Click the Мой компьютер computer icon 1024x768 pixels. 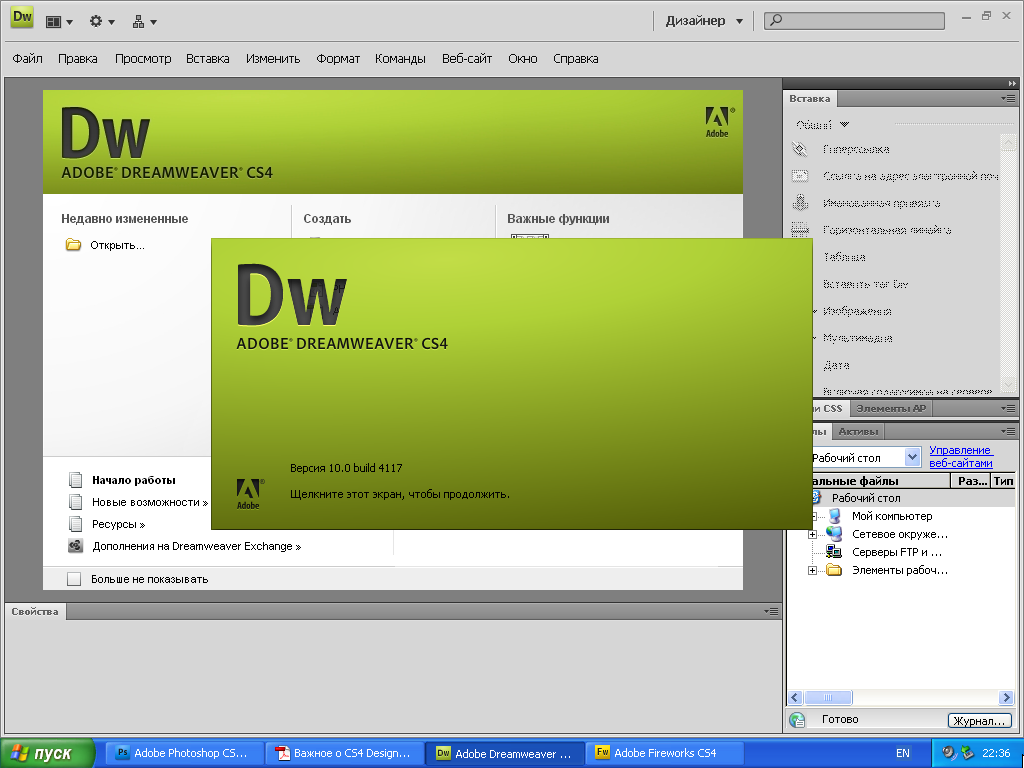(834, 516)
